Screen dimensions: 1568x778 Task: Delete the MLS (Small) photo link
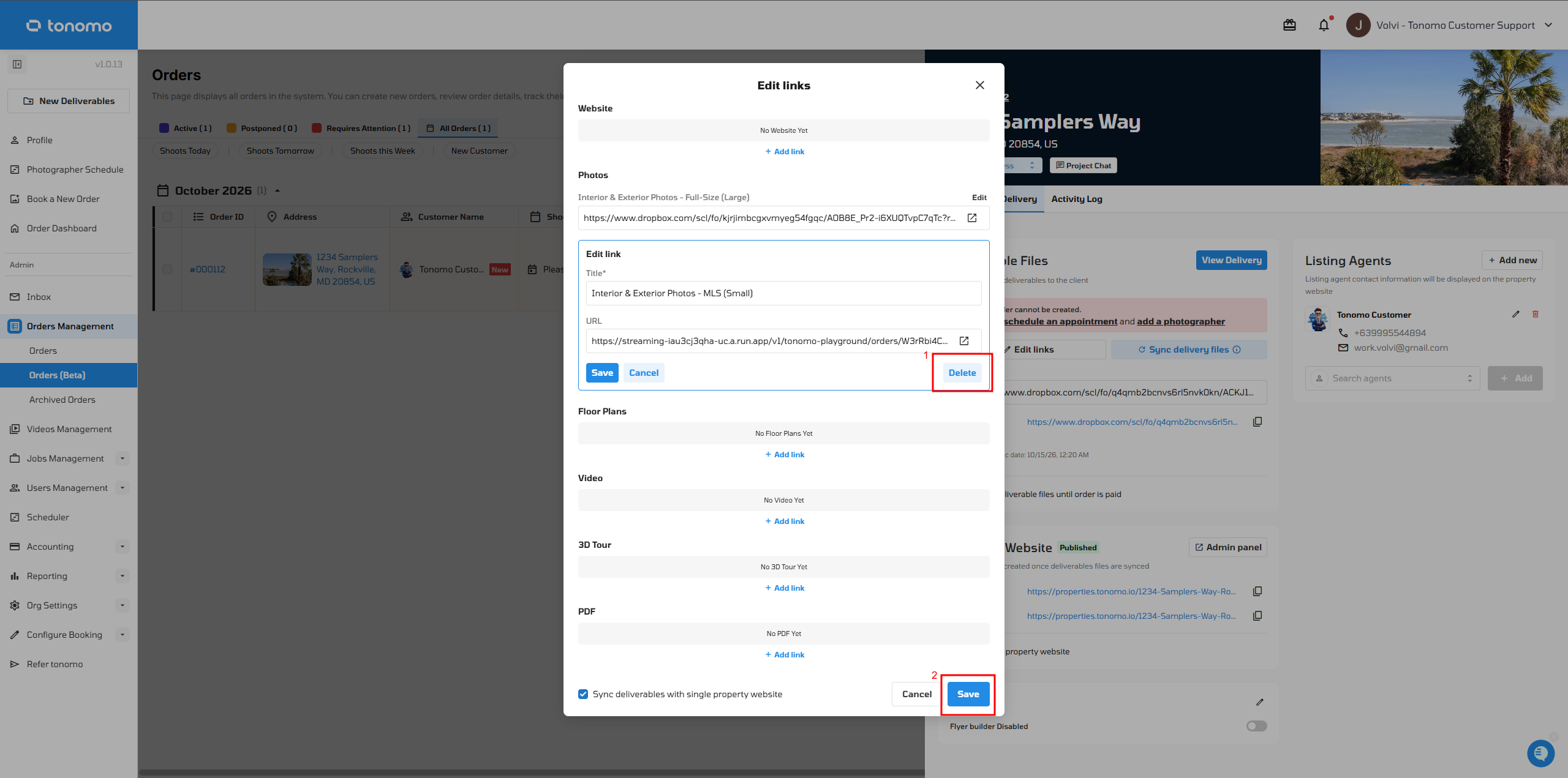[x=962, y=373]
